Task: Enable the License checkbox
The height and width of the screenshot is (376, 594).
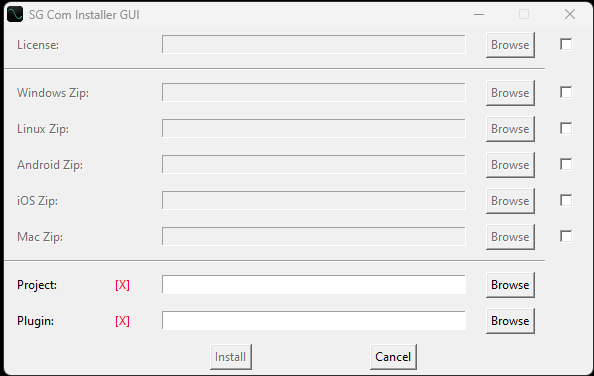Action: tap(566, 44)
